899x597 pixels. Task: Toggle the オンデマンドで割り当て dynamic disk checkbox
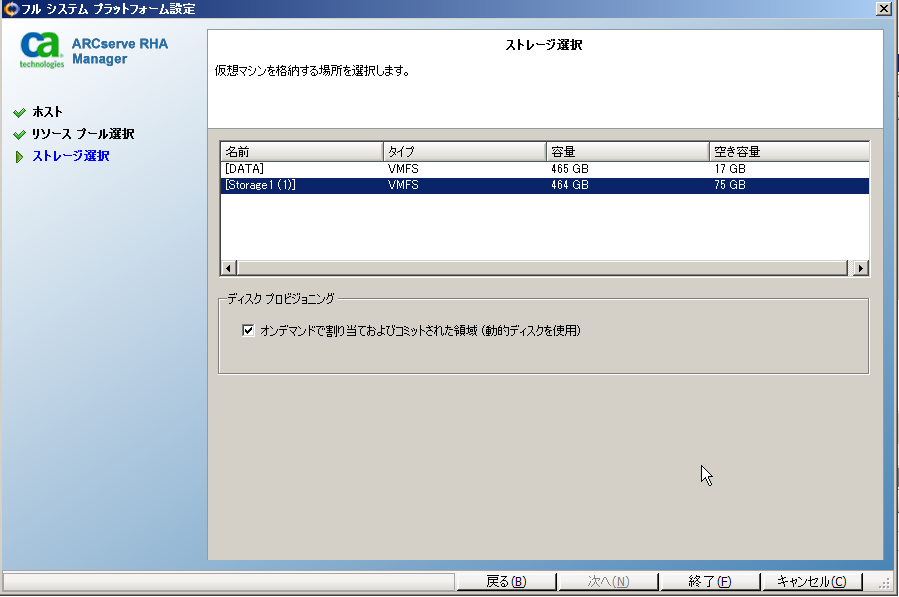coord(248,330)
